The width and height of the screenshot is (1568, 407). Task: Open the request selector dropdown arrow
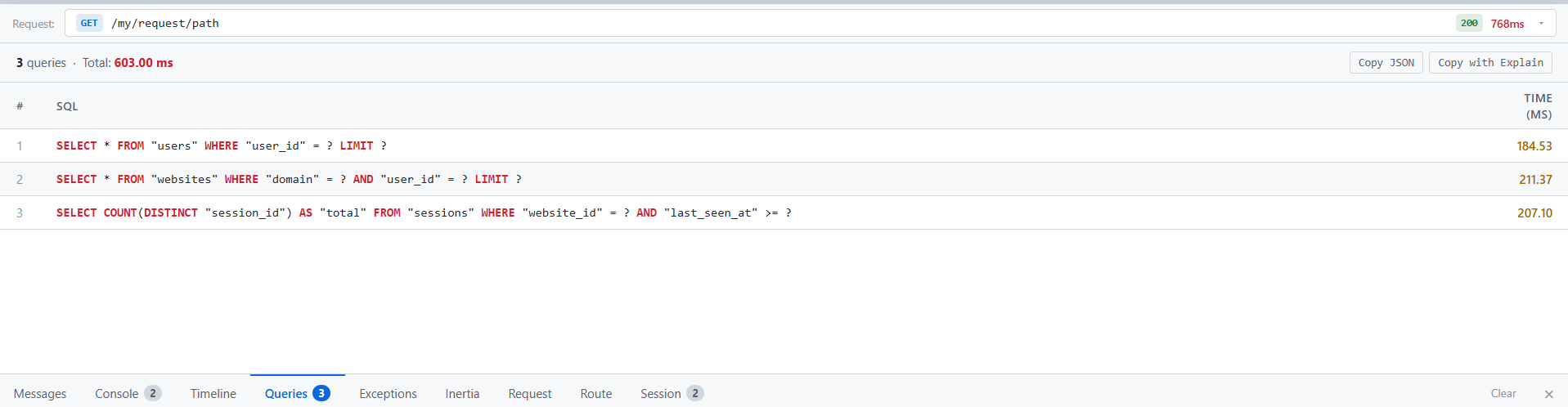click(1541, 23)
